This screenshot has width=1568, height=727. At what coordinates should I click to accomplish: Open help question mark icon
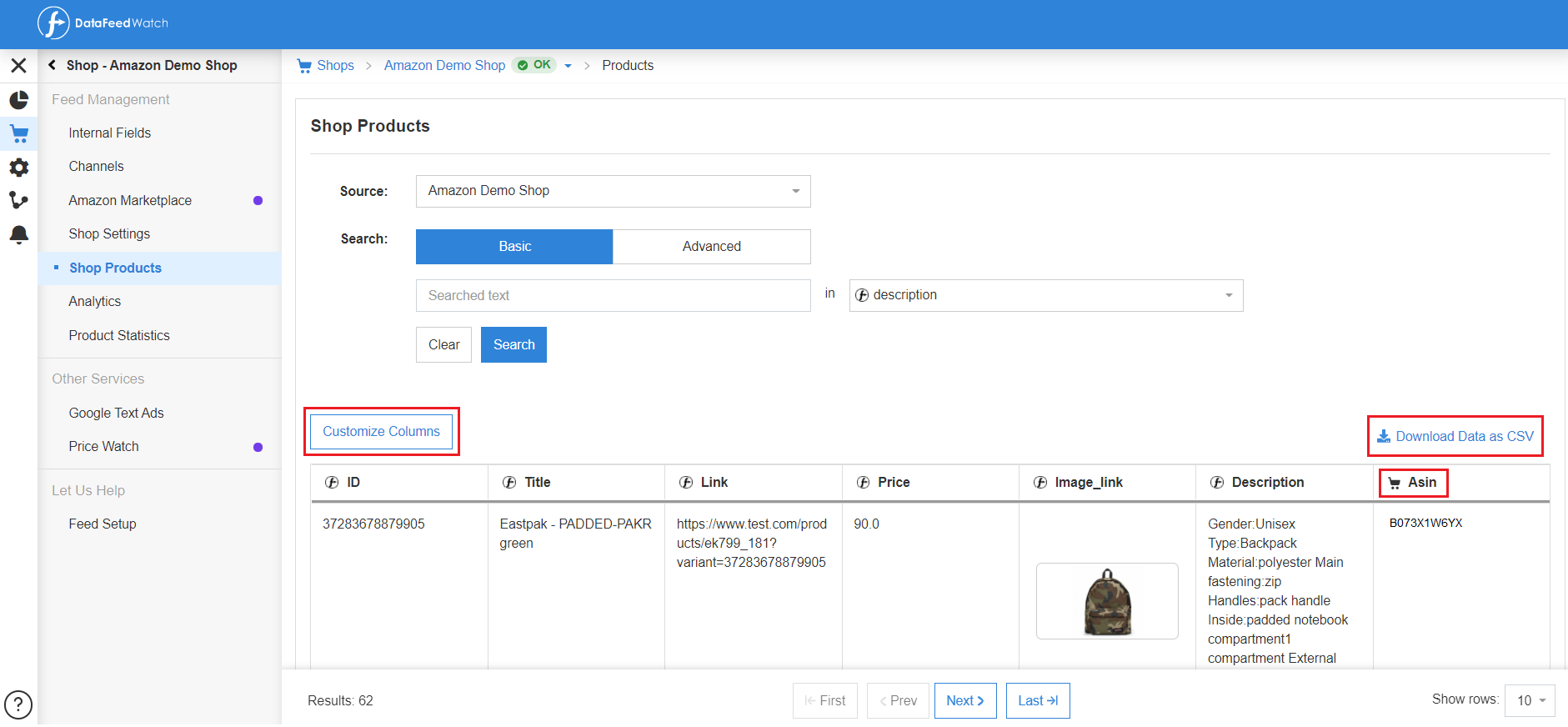click(18, 704)
